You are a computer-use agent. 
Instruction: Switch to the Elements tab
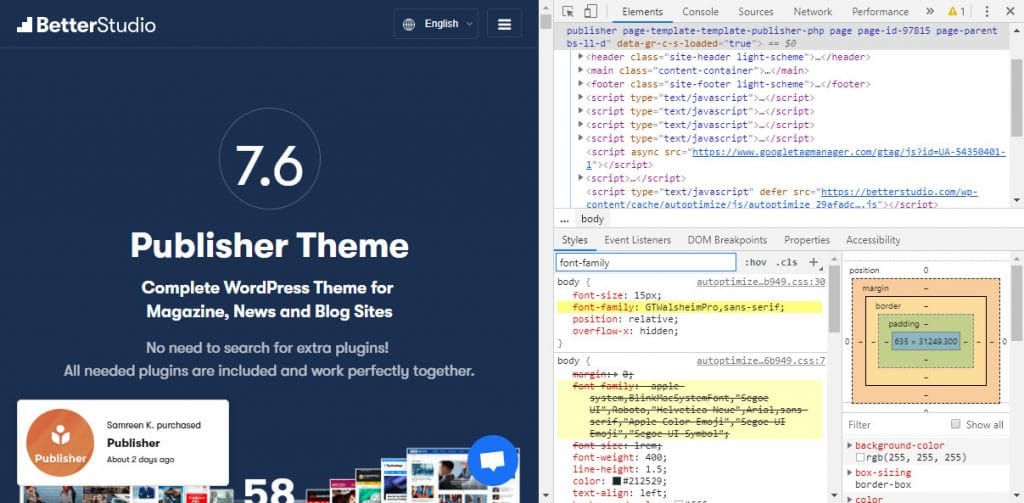[x=642, y=11]
